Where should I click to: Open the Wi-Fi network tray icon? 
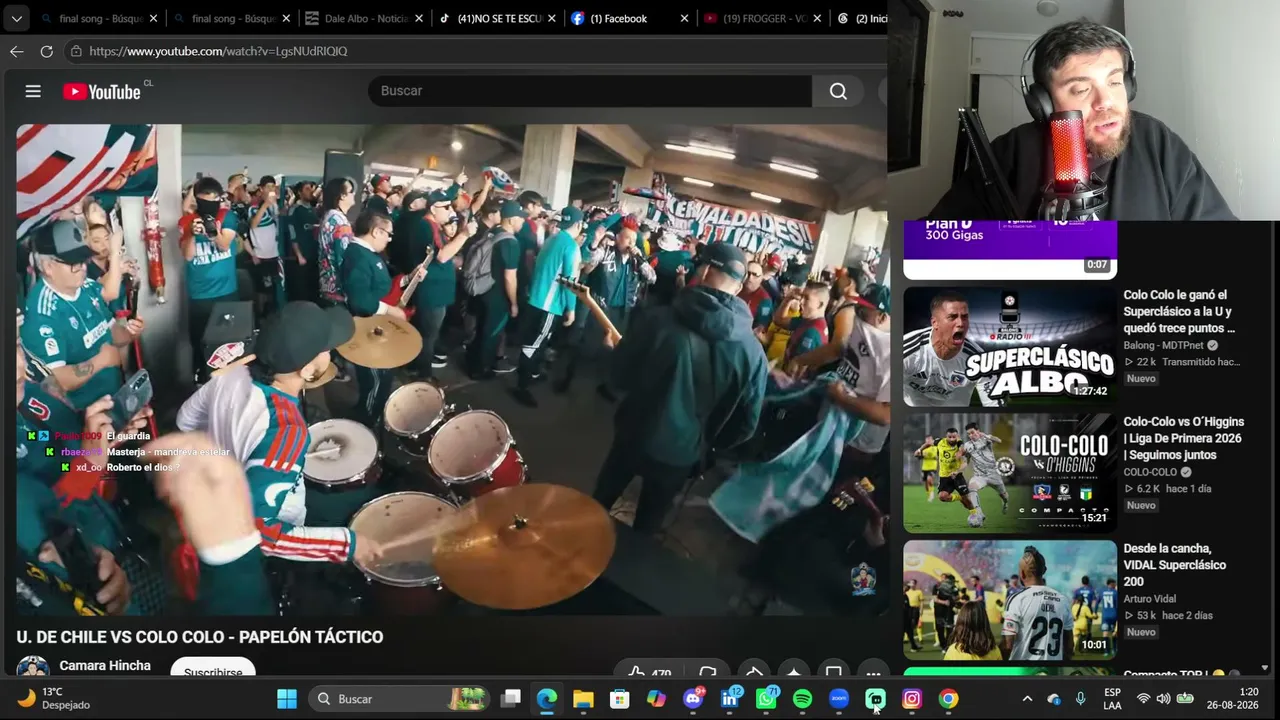click(1143, 699)
